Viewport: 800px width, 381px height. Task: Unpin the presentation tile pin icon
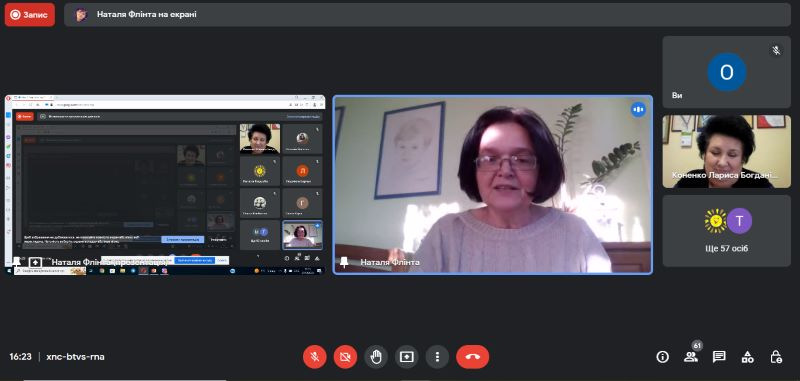click(x=17, y=262)
